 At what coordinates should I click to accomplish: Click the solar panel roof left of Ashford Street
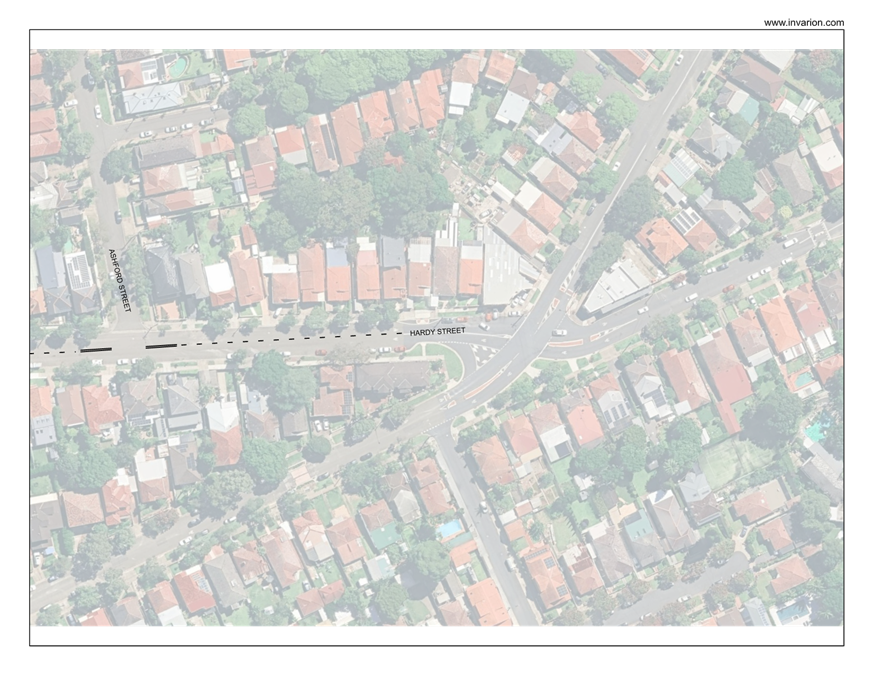coord(77,270)
